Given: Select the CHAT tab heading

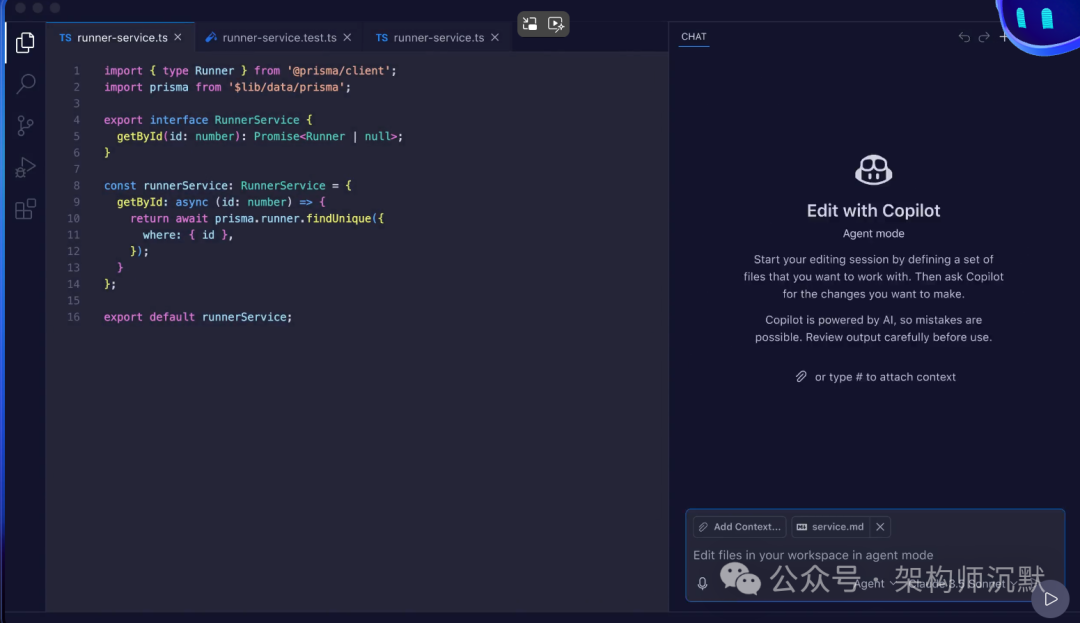Looking at the screenshot, I should tap(693, 36).
